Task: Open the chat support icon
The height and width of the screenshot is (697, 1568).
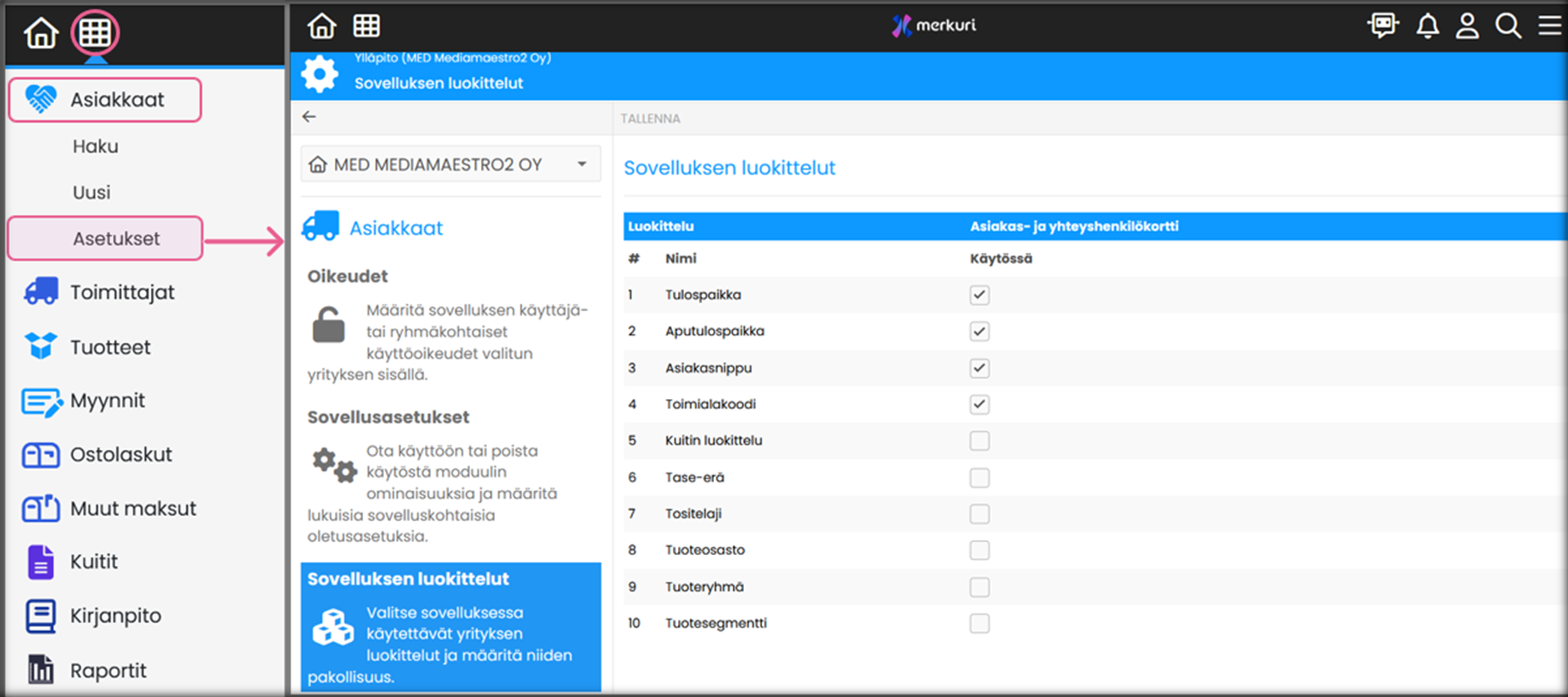Action: click(x=1383, y=26)
